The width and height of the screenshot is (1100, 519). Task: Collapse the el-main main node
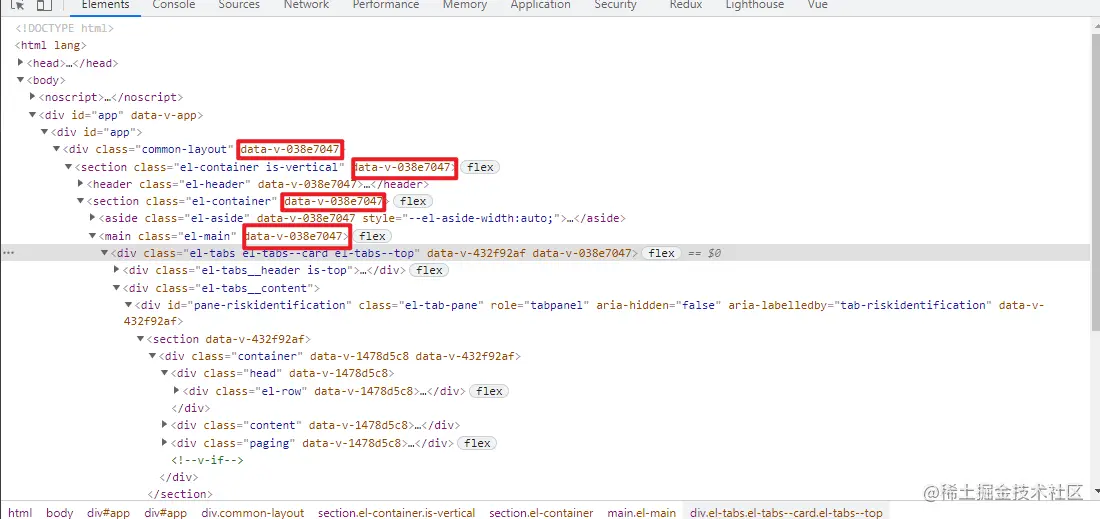coord(93,236)
